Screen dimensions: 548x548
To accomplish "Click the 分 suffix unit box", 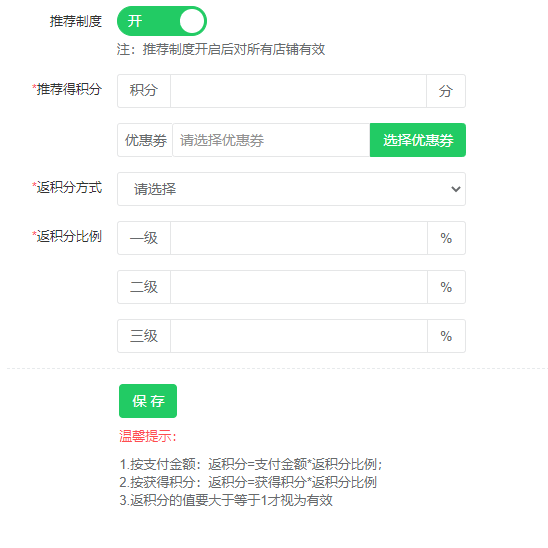I will pos(446,91).
